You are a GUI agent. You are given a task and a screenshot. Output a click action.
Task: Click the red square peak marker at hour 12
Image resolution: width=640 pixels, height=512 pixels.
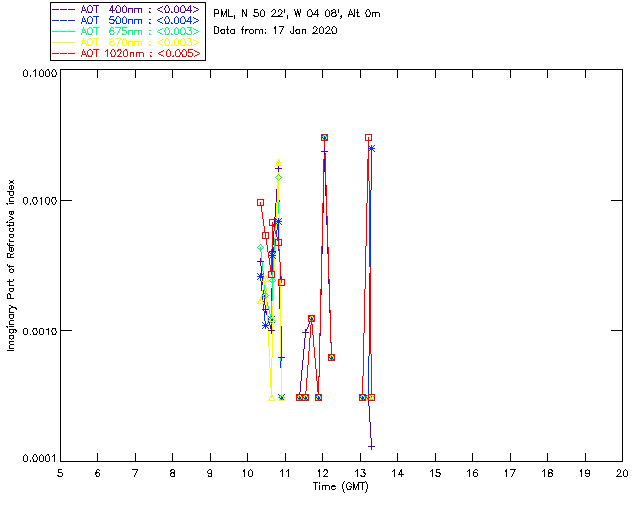324,138
